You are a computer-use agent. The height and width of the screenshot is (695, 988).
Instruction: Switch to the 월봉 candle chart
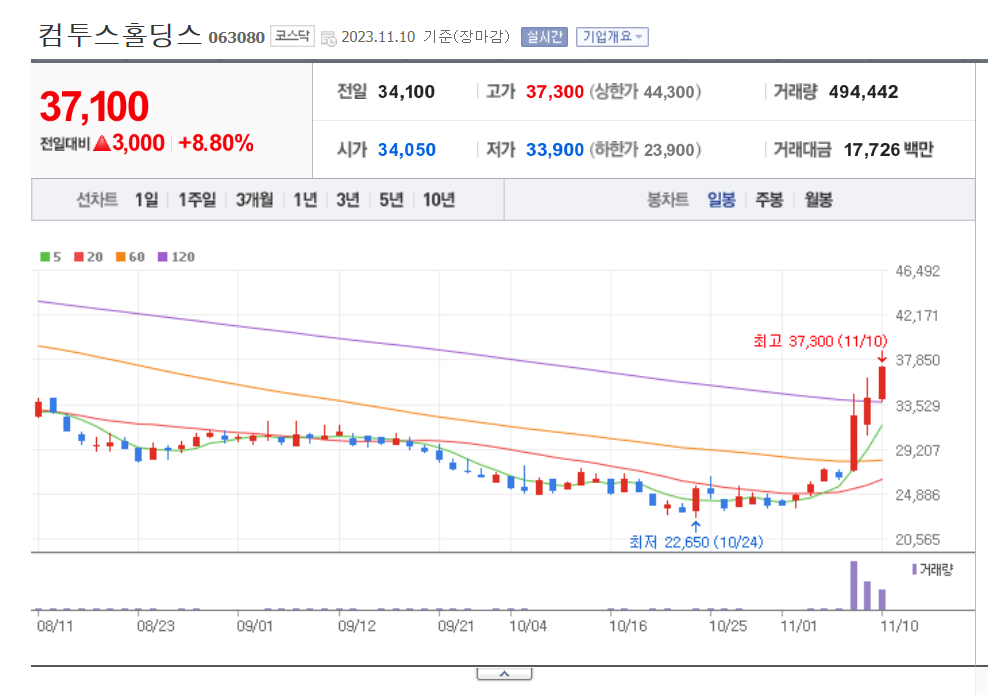click(819, 200)
